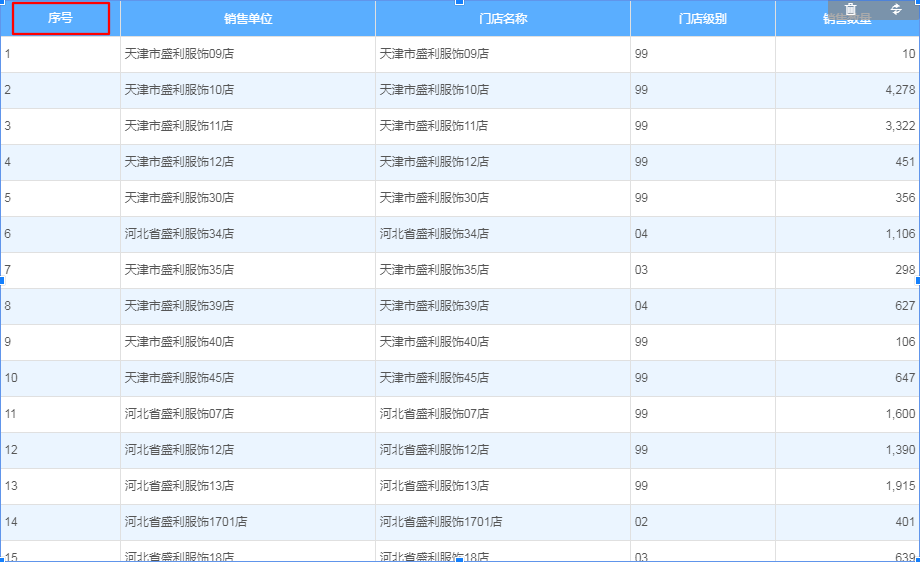The height and width of the screenshot is (562, 920).
Task: Select 天津市盛利服饰35店 in the 门店名称 column
Action: click(x=434, y=270)
